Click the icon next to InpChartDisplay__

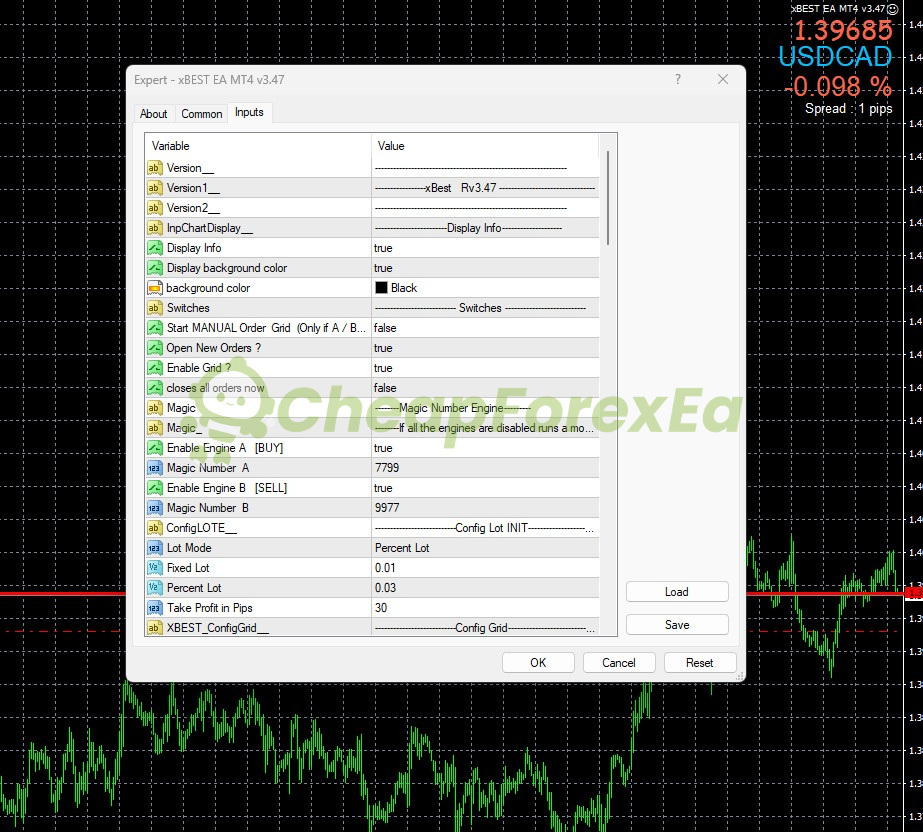pyautogui.click(x=154, y=228)
